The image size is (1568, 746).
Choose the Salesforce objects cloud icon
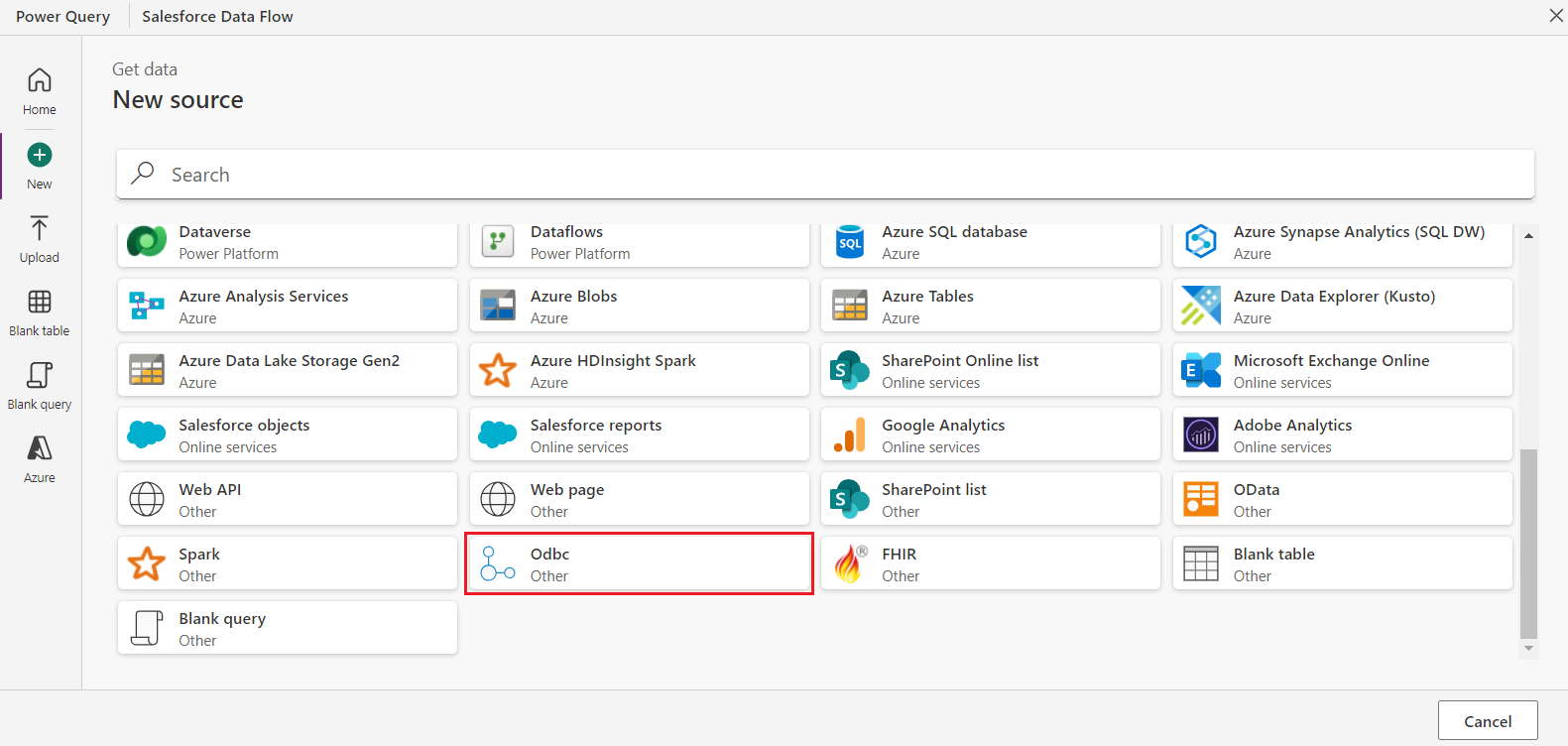point(147,435)
